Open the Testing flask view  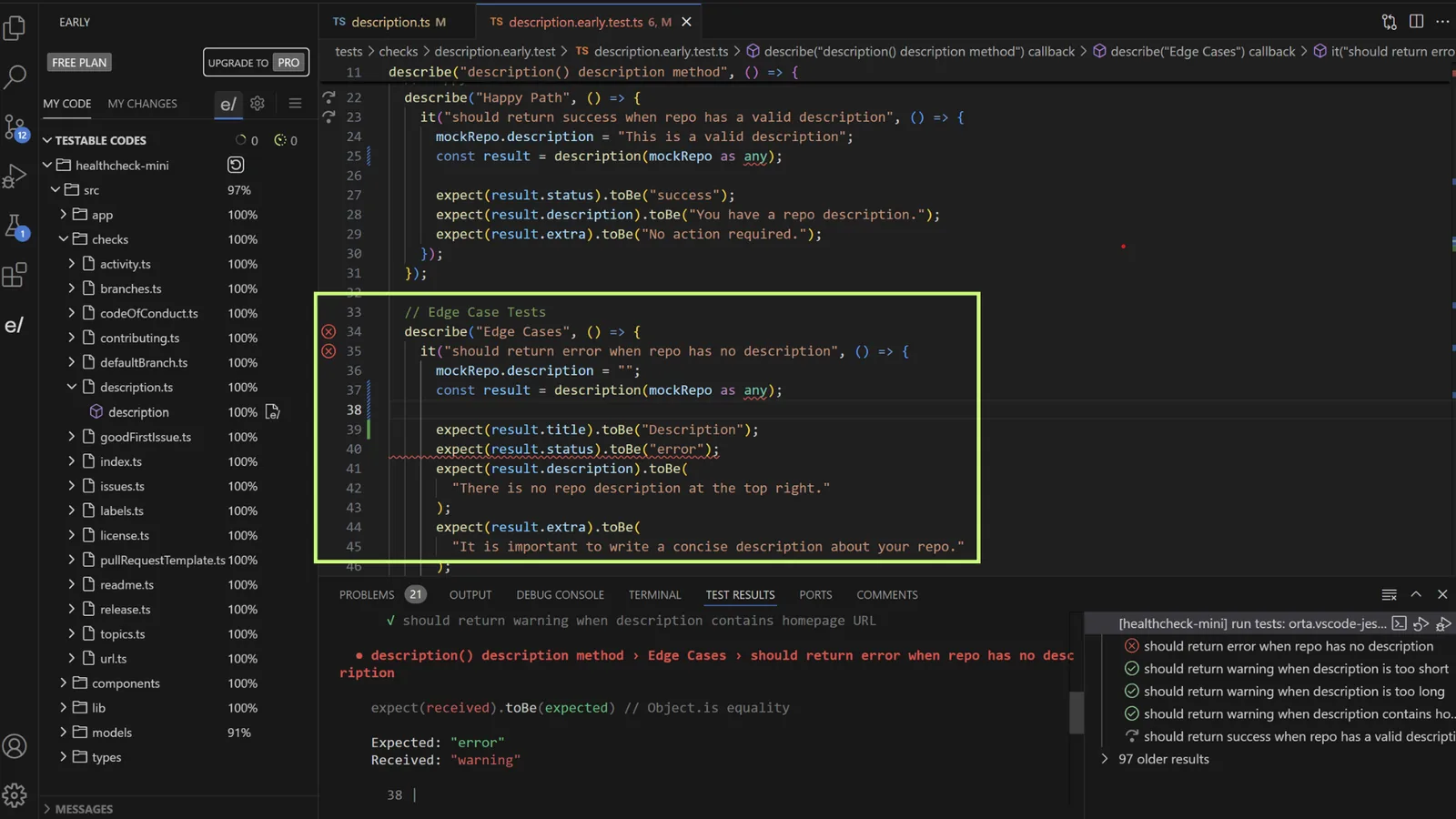click(15, 225)
